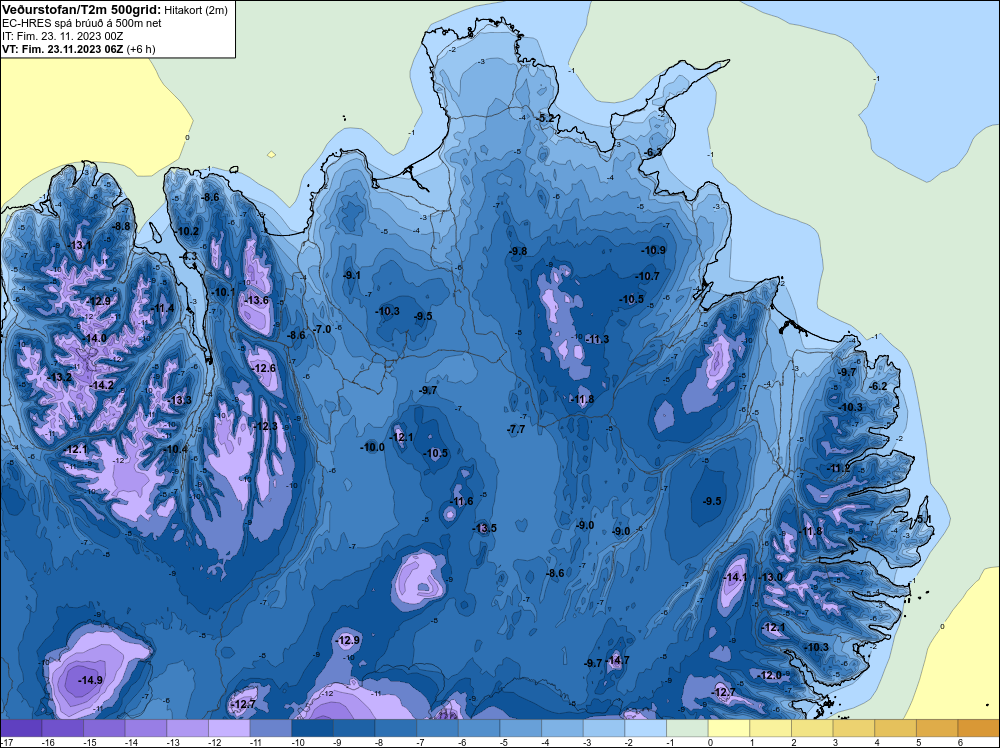Viewport: 1000px width, 748px height.
Task: Click the -11.4 temperature label
Action: tap(162, 309)
